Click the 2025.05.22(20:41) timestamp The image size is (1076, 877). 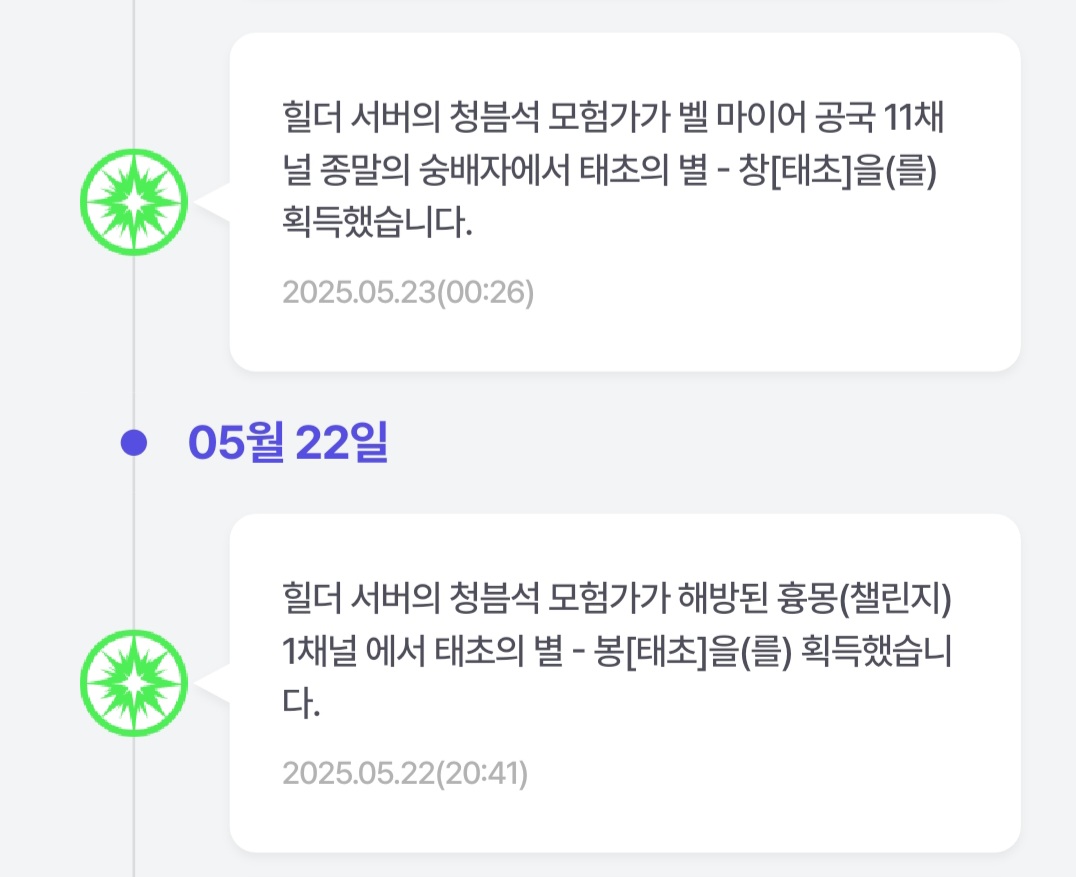coord(404,773)
